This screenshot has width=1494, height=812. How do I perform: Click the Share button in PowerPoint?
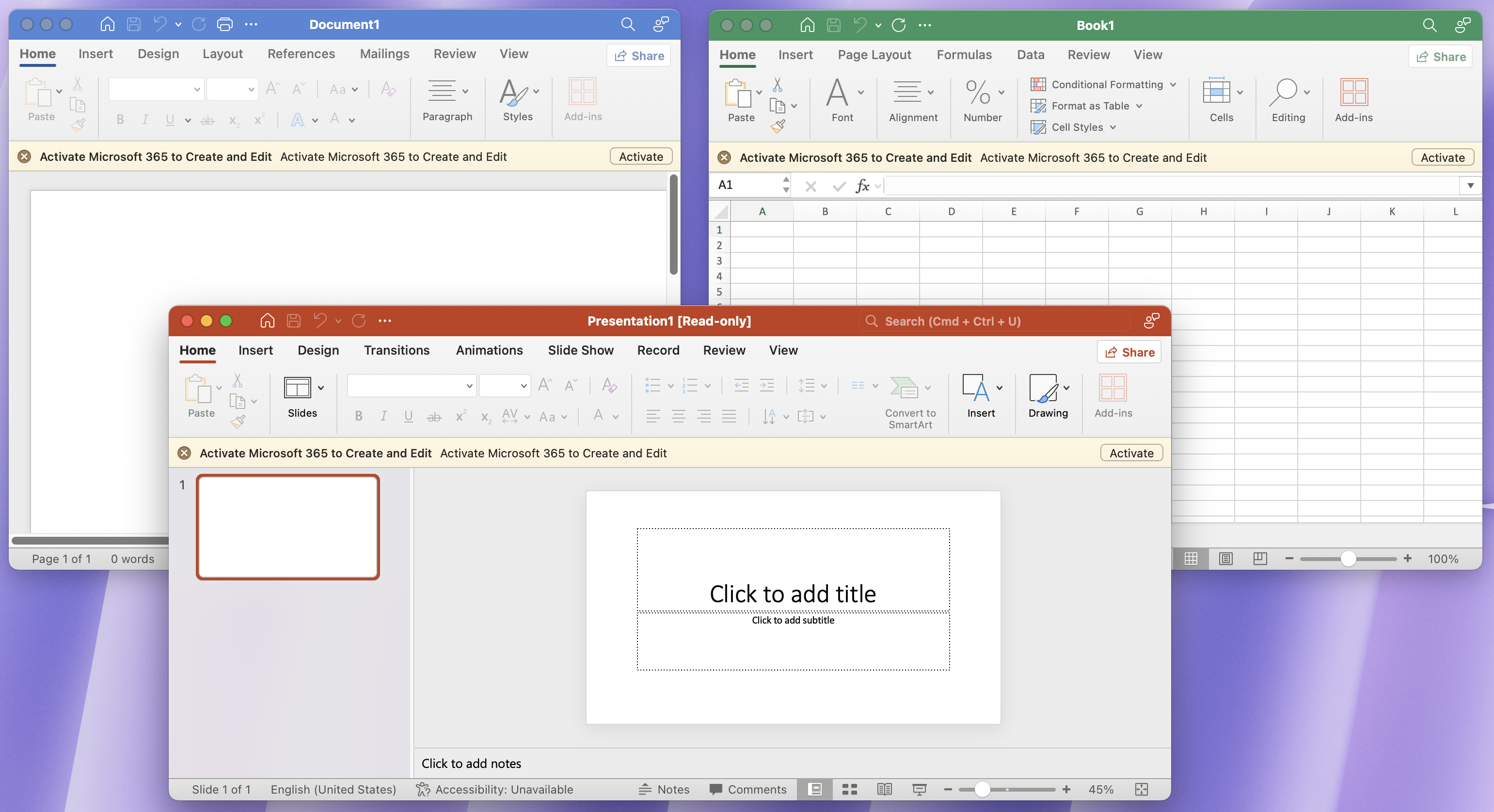pyautogui.click(x=1128, y=352)
